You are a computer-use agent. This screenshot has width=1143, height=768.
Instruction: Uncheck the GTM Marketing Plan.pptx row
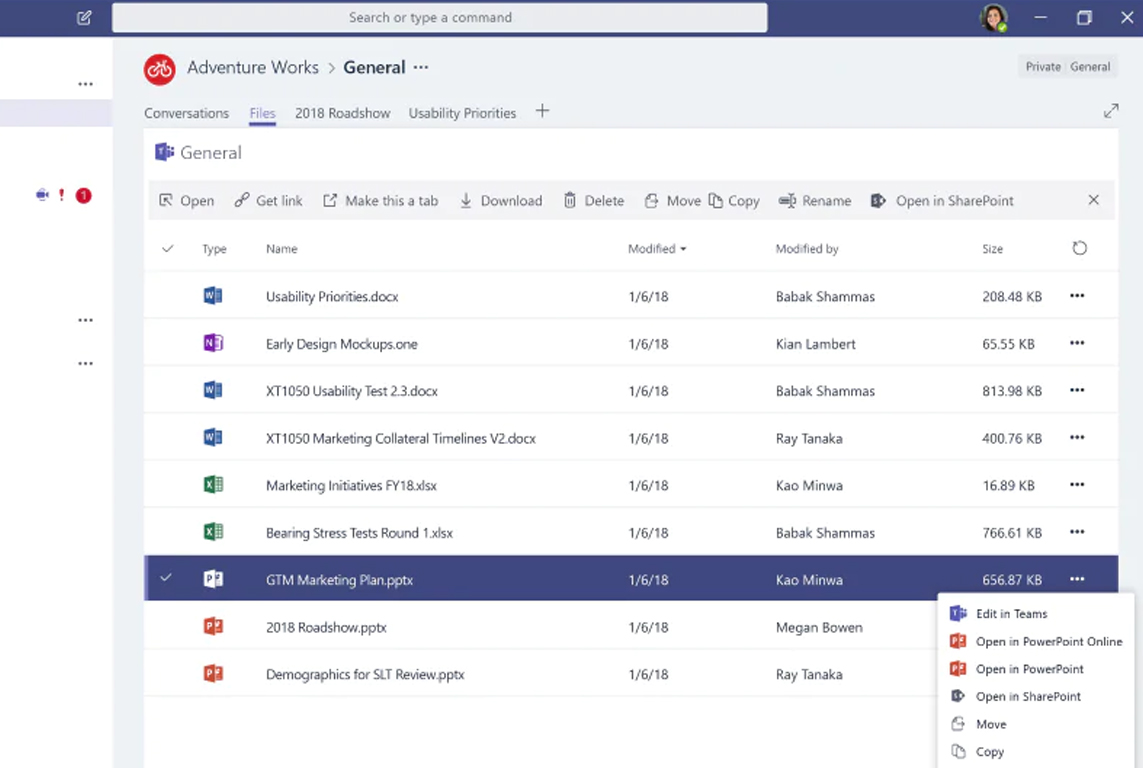(x=166, y=578)
